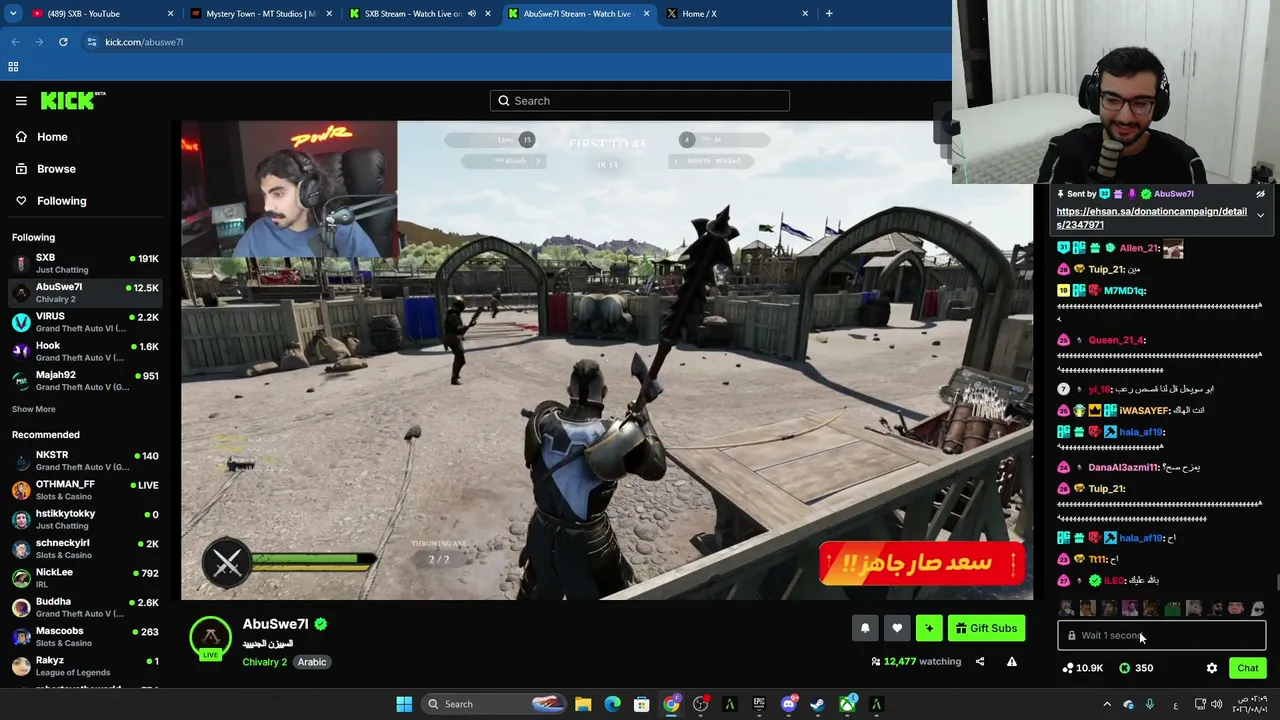Unpin the pinned chat message
The height and width of the screenshot is (720, 1280).
(x=1261, y=194)
